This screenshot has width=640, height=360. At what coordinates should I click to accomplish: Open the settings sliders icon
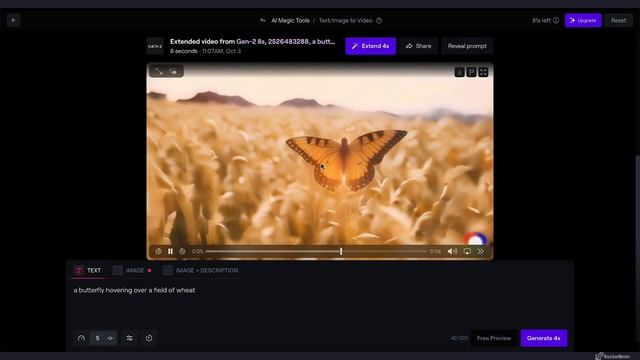click(129, 338)
